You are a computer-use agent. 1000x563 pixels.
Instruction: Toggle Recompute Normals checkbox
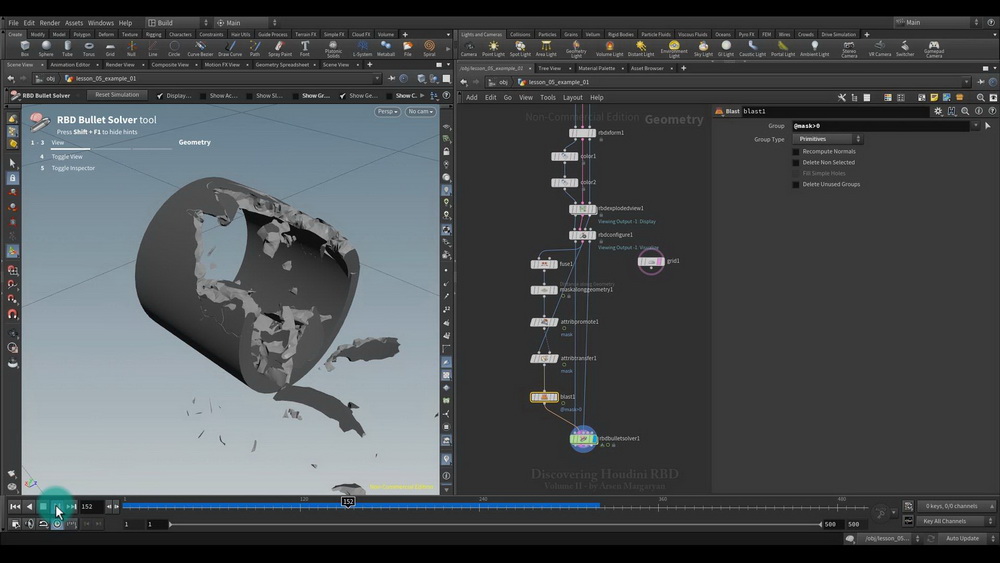coord(795,152)
